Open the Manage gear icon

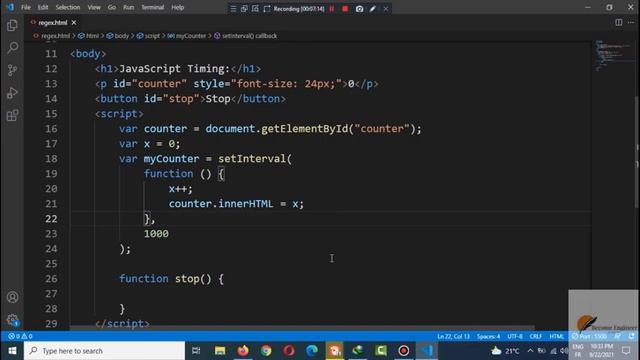click(12, 320)
